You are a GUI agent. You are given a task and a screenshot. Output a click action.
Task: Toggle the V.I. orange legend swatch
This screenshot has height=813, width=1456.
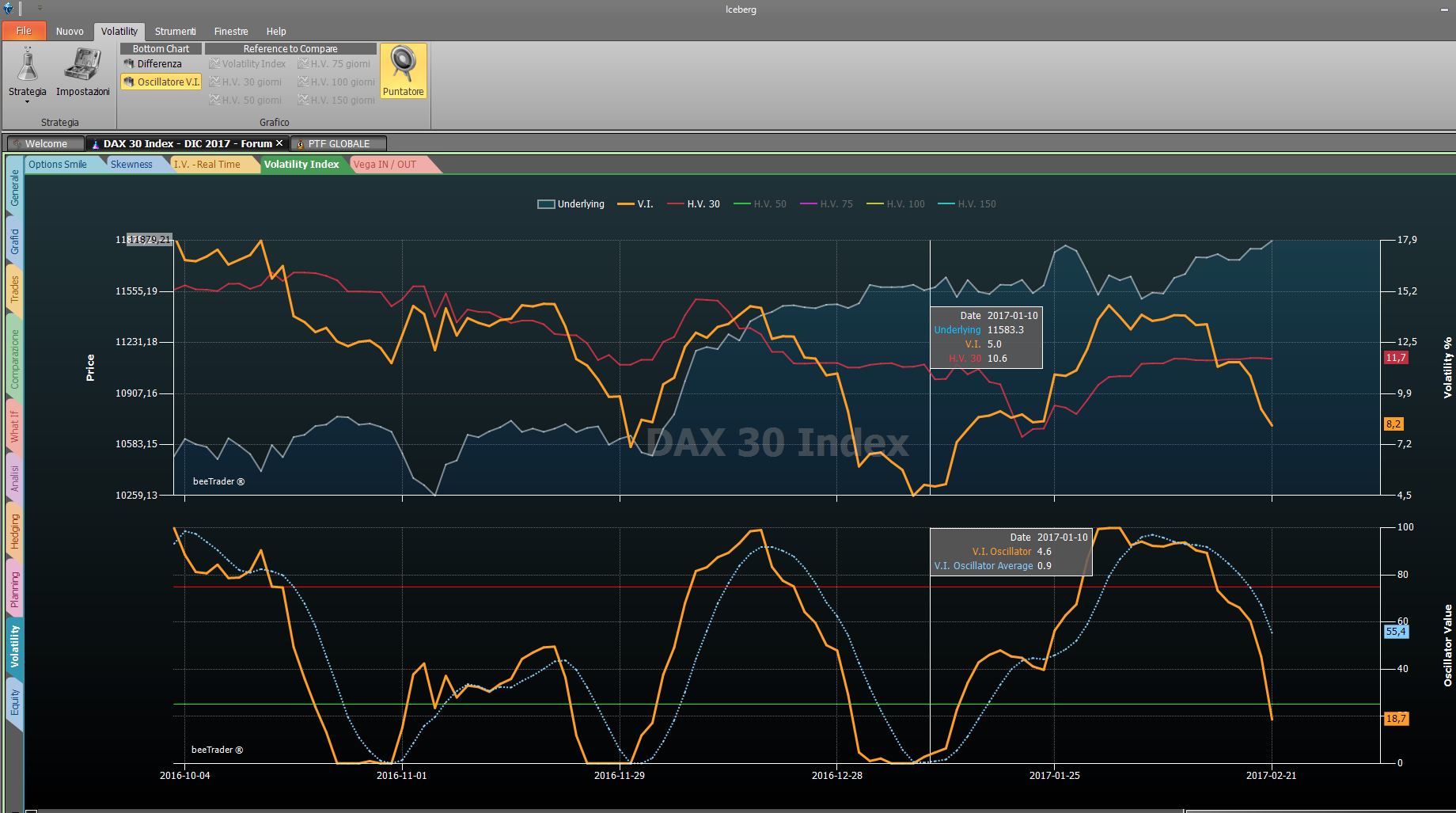[625, 204]
